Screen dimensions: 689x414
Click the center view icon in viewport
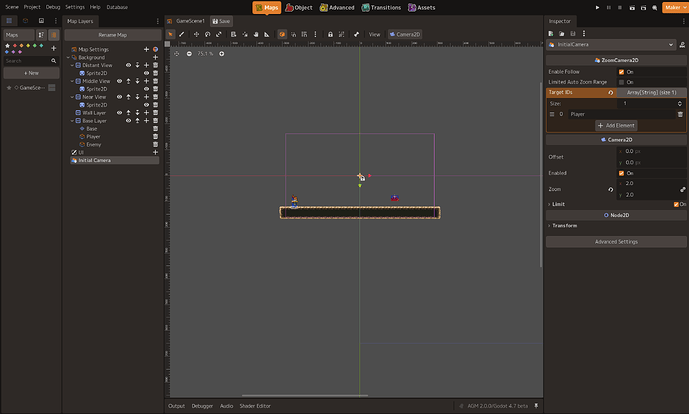pos(177,54)
